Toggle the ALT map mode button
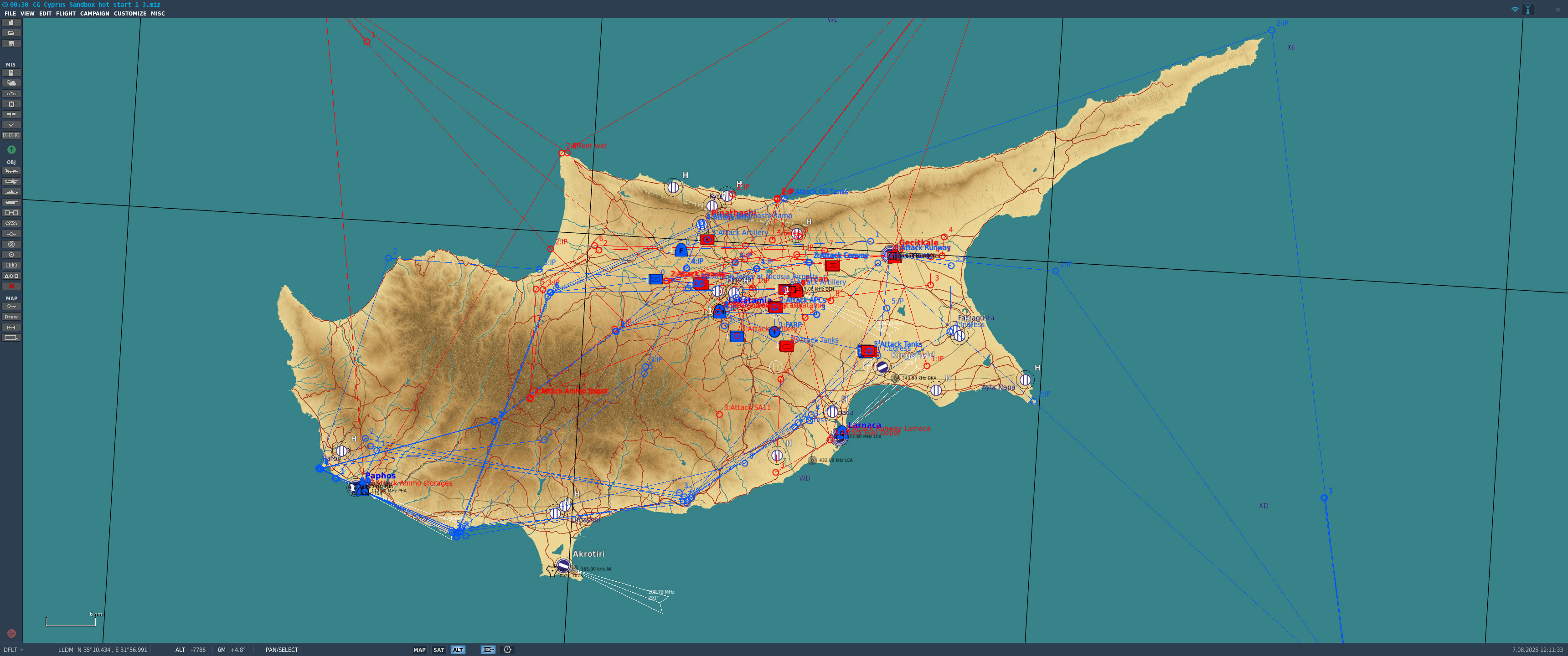 (x=458, y=650)
